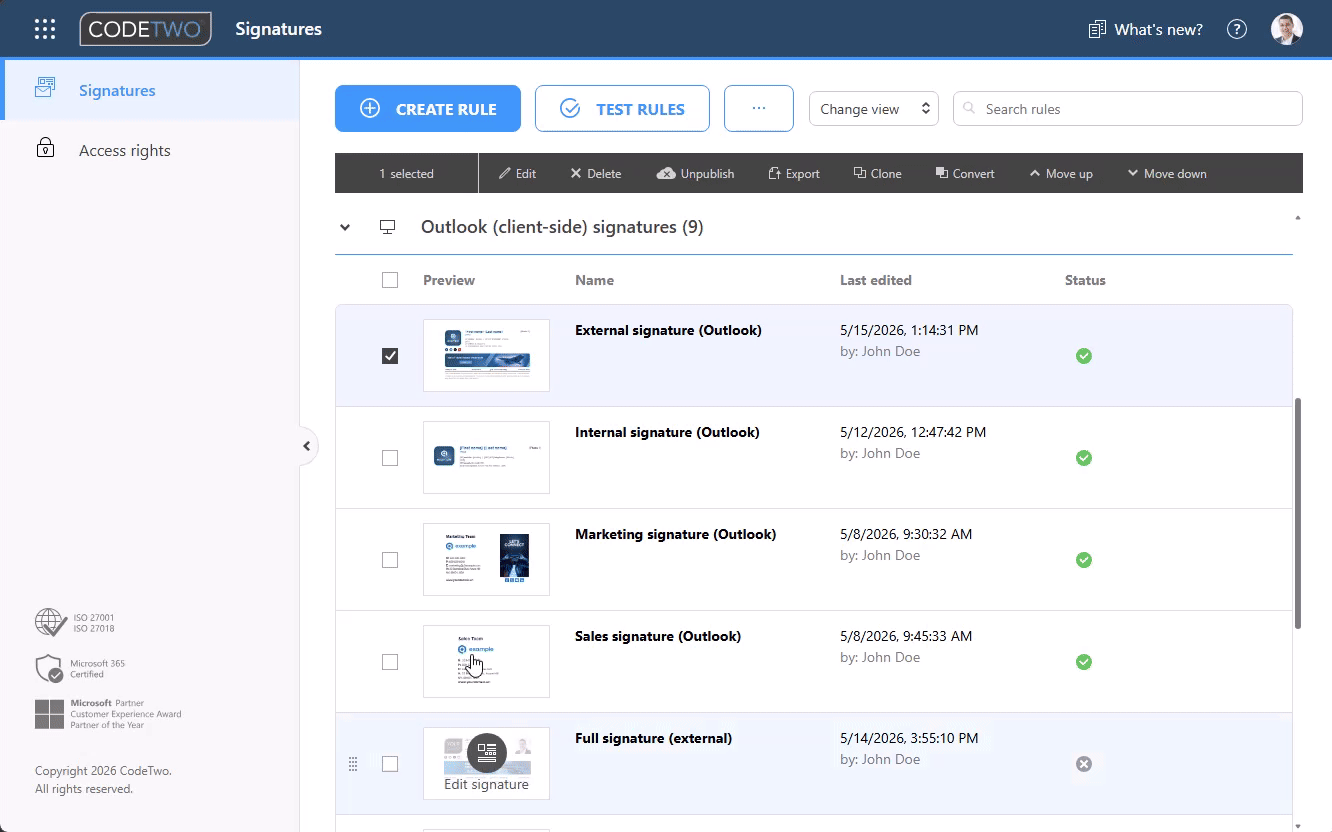Image resolution: width=1332 pixels, height=832 pixels.
Task: Click the Preview column header
Action: click(x=449, y=280)
